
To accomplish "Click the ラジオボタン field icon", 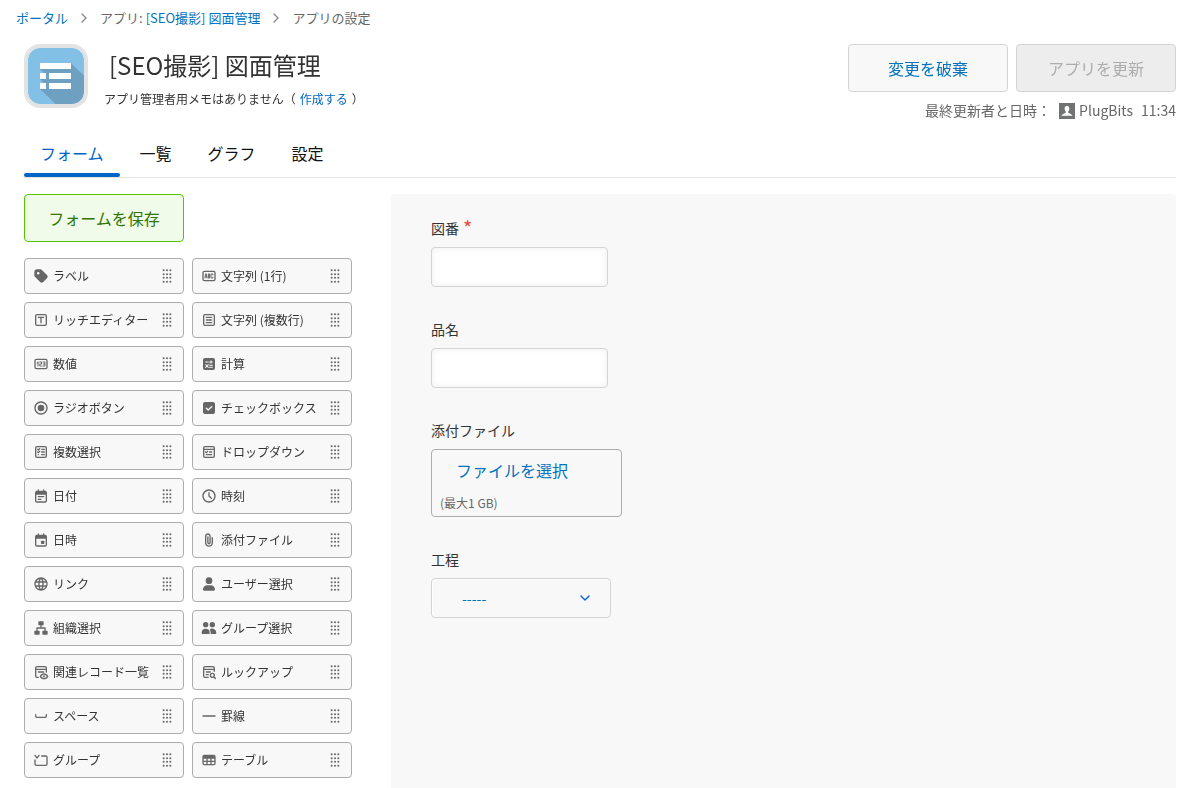I will pyautogui.click(x=41, y=408).
